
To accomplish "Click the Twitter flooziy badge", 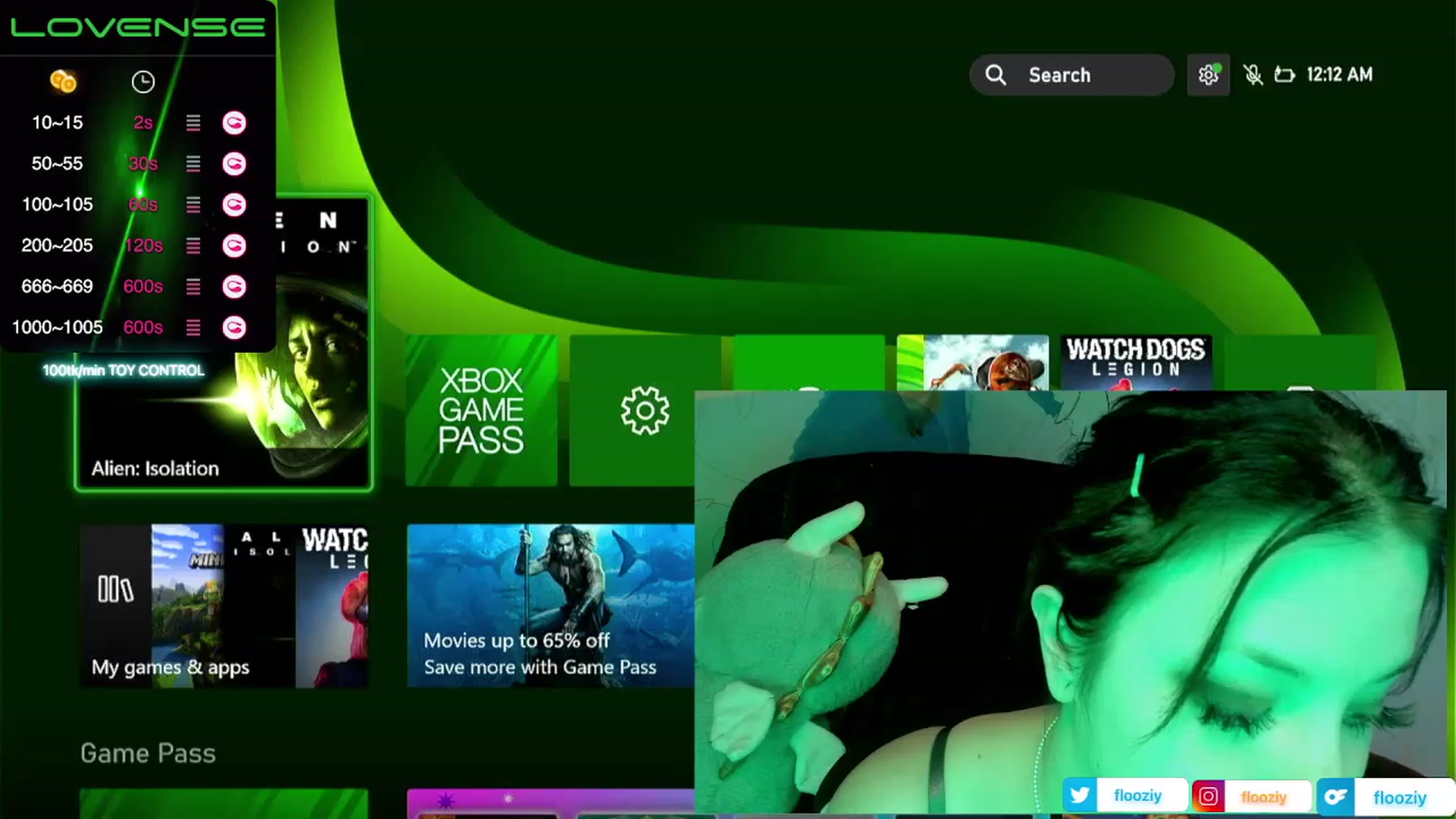I will coord(1125,795).
